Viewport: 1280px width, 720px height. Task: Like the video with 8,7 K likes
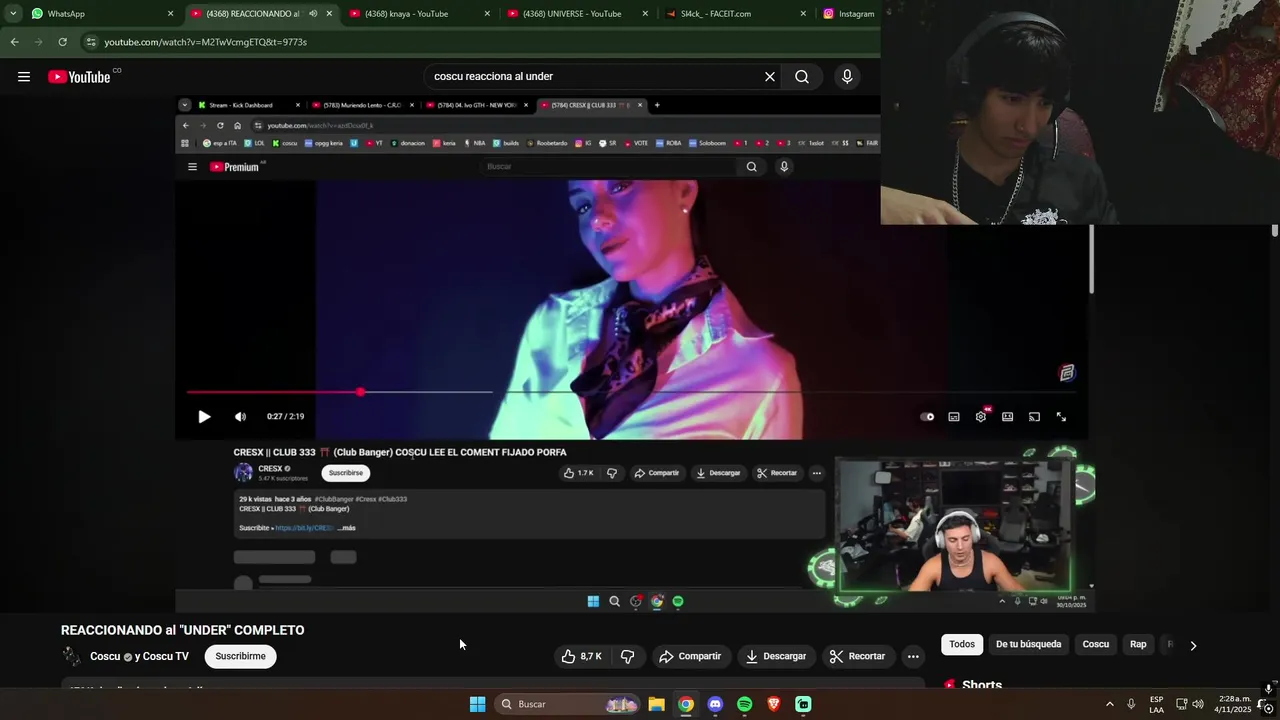click(x=581, y=656)
